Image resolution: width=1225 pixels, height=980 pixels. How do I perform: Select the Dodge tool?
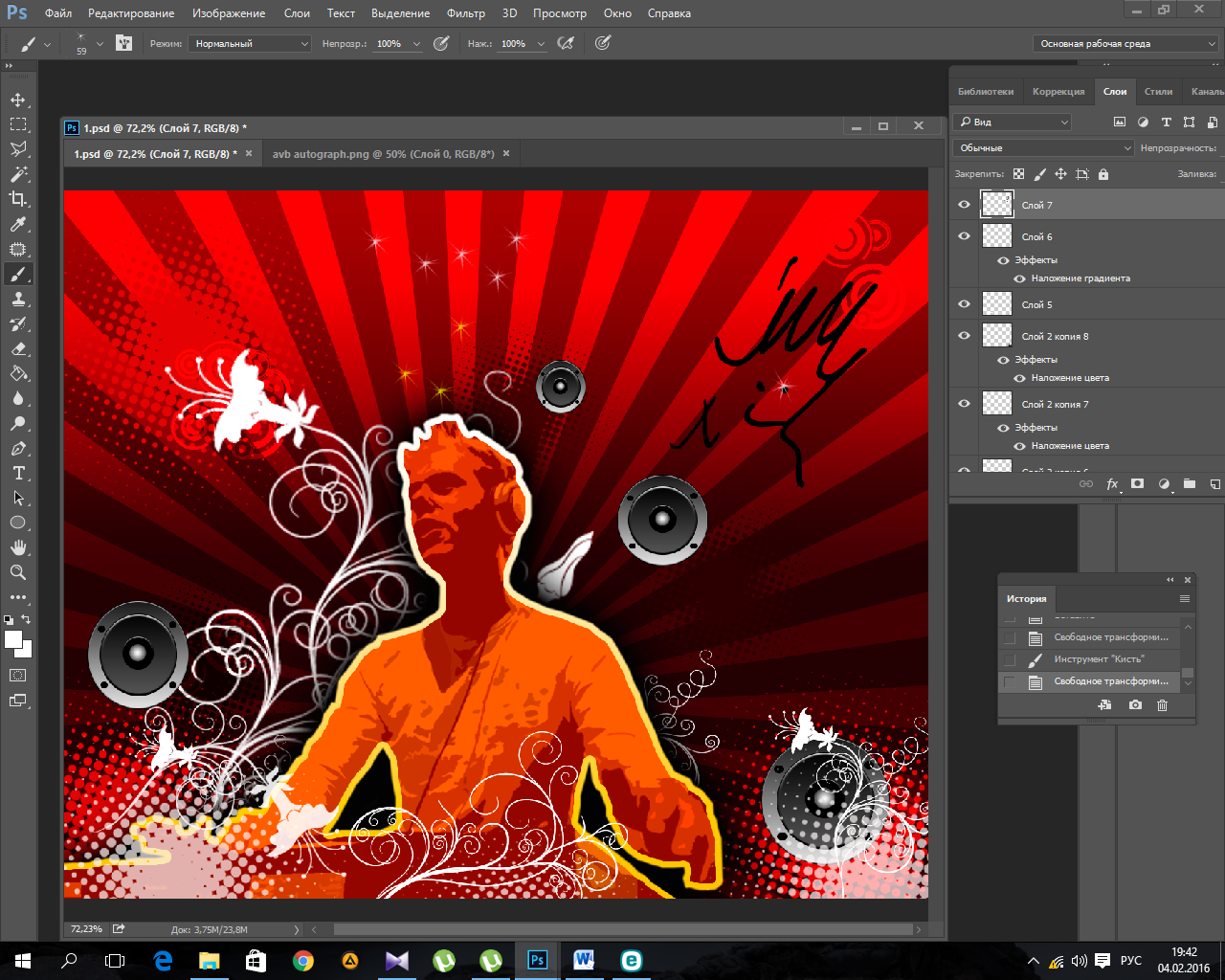(18, 423)
